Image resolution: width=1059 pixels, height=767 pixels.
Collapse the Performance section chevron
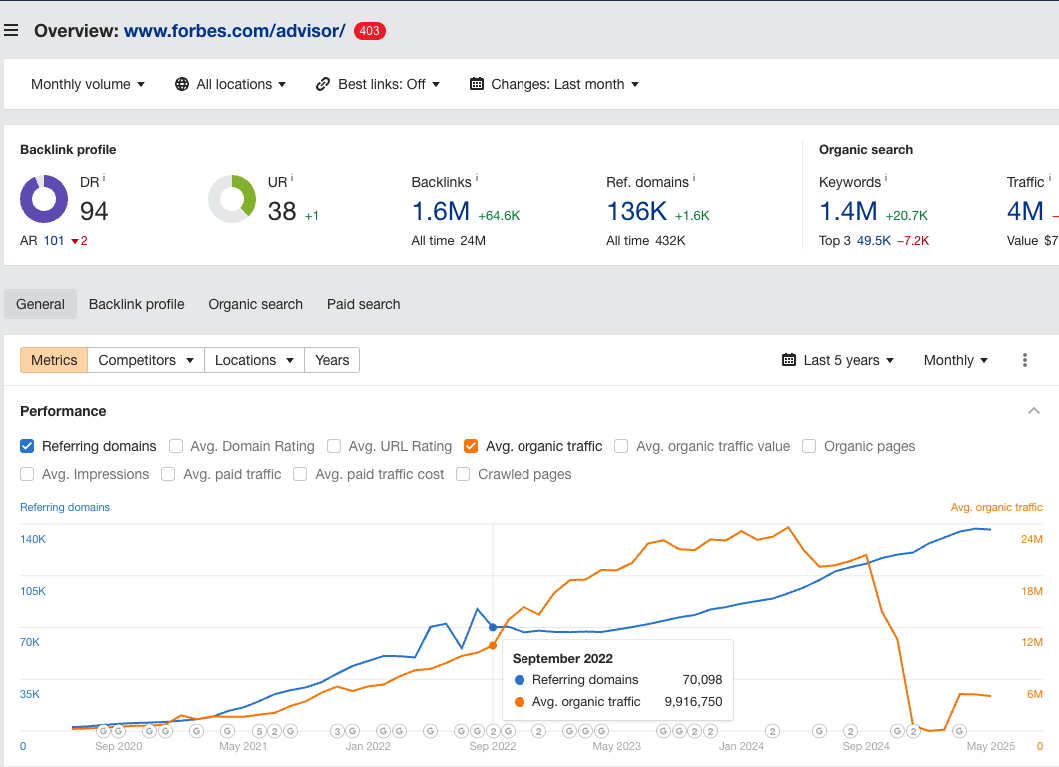(x=1034, y=411)
